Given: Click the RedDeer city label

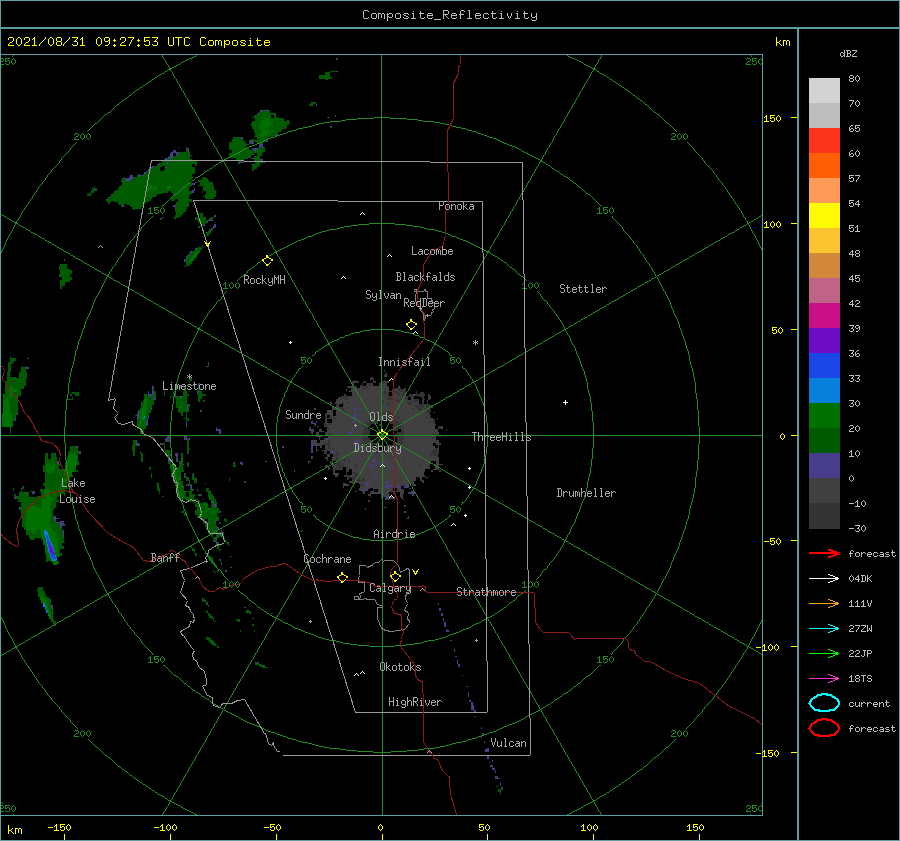Looking at the screenshot, I should pos(424,303).
